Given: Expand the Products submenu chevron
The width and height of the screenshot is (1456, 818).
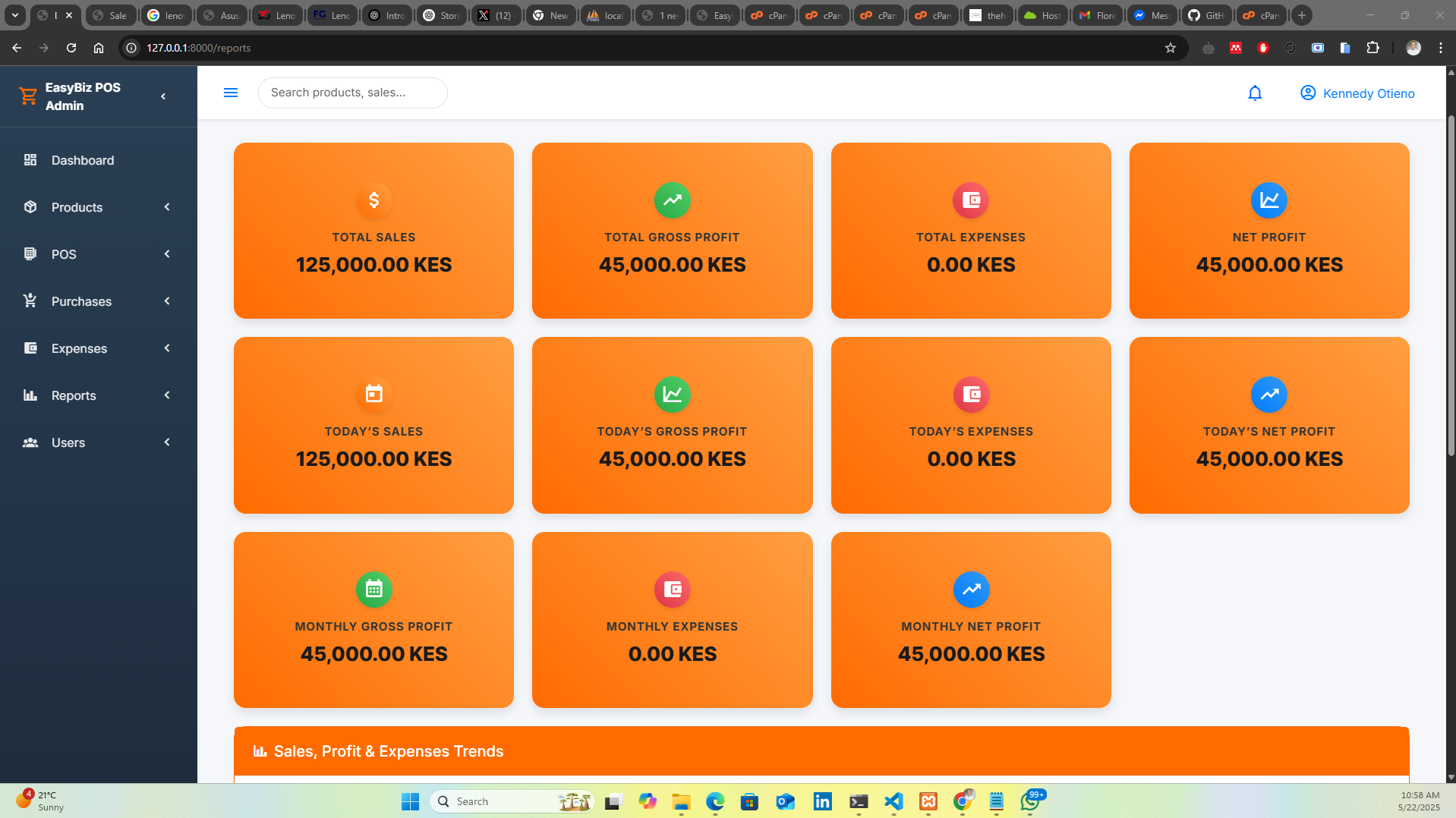Looking at the screenshot, I should 167,207.
